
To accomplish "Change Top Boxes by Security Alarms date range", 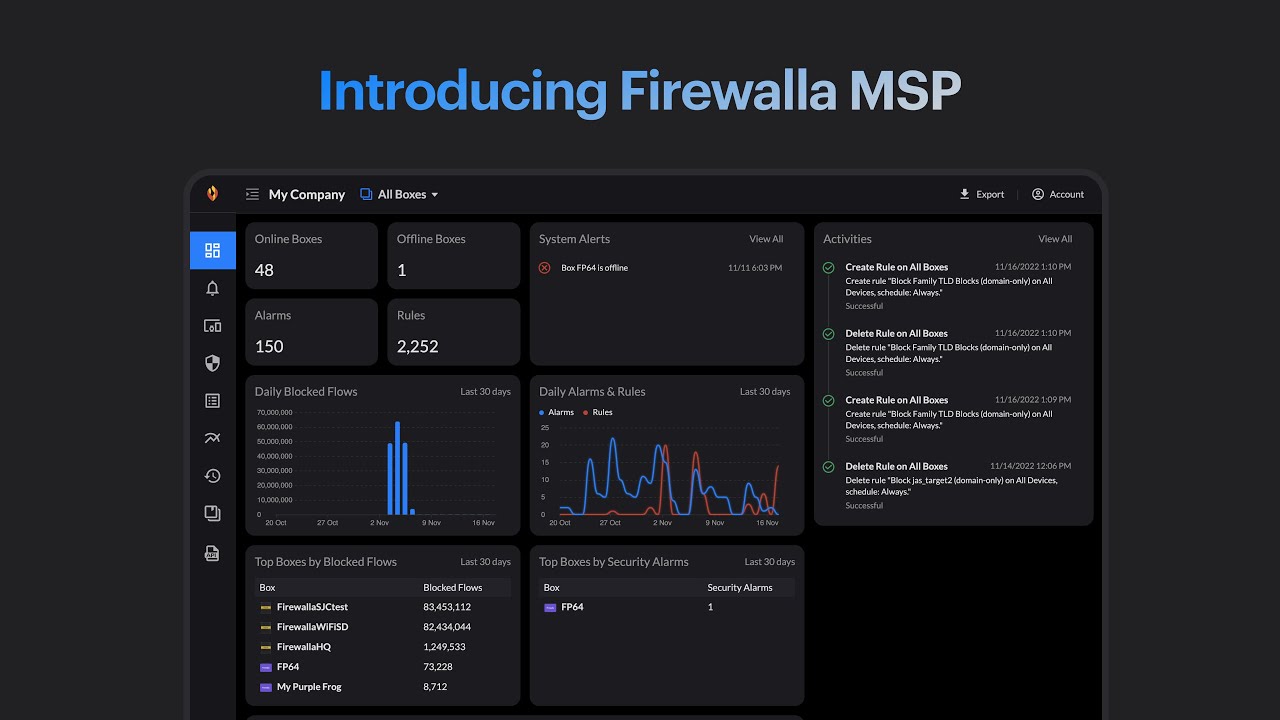I will click(770, 562).
